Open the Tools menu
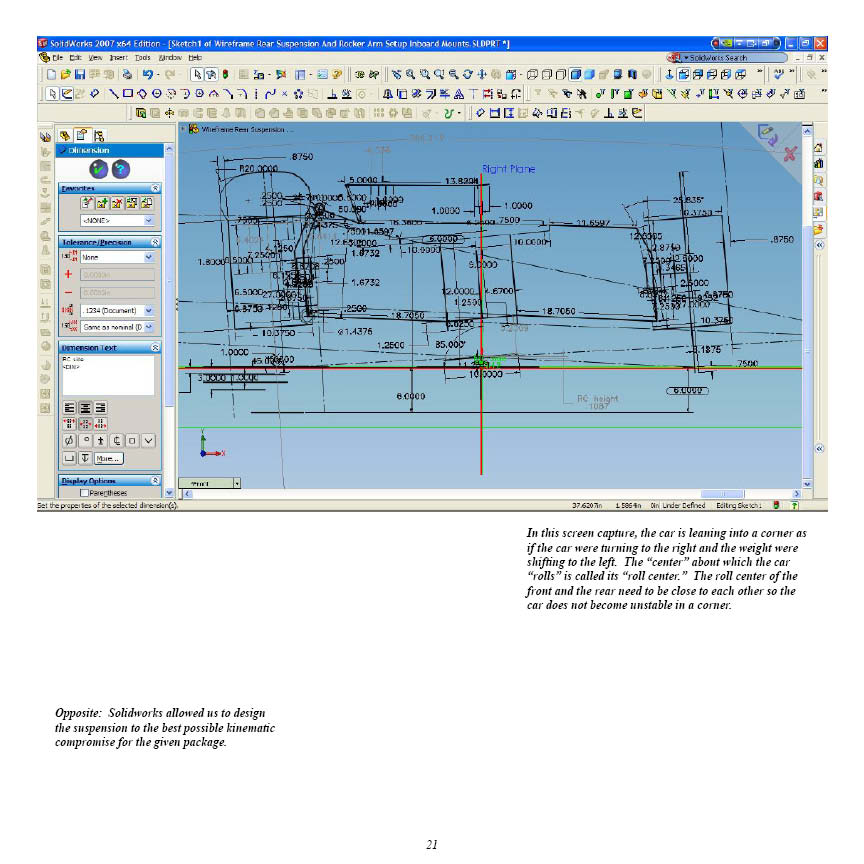The height and width of the screenshot is (864, 864). tap(144, 58)
